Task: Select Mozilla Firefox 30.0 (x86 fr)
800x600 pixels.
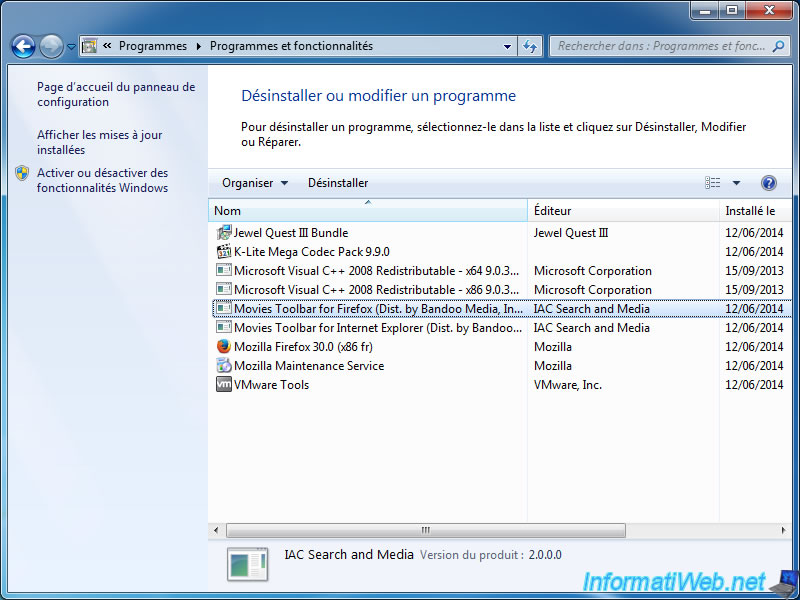Action: (x=500, y=346)
